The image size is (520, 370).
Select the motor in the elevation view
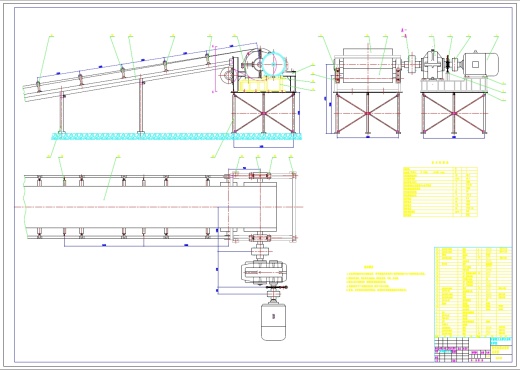(x=480, y=64)
